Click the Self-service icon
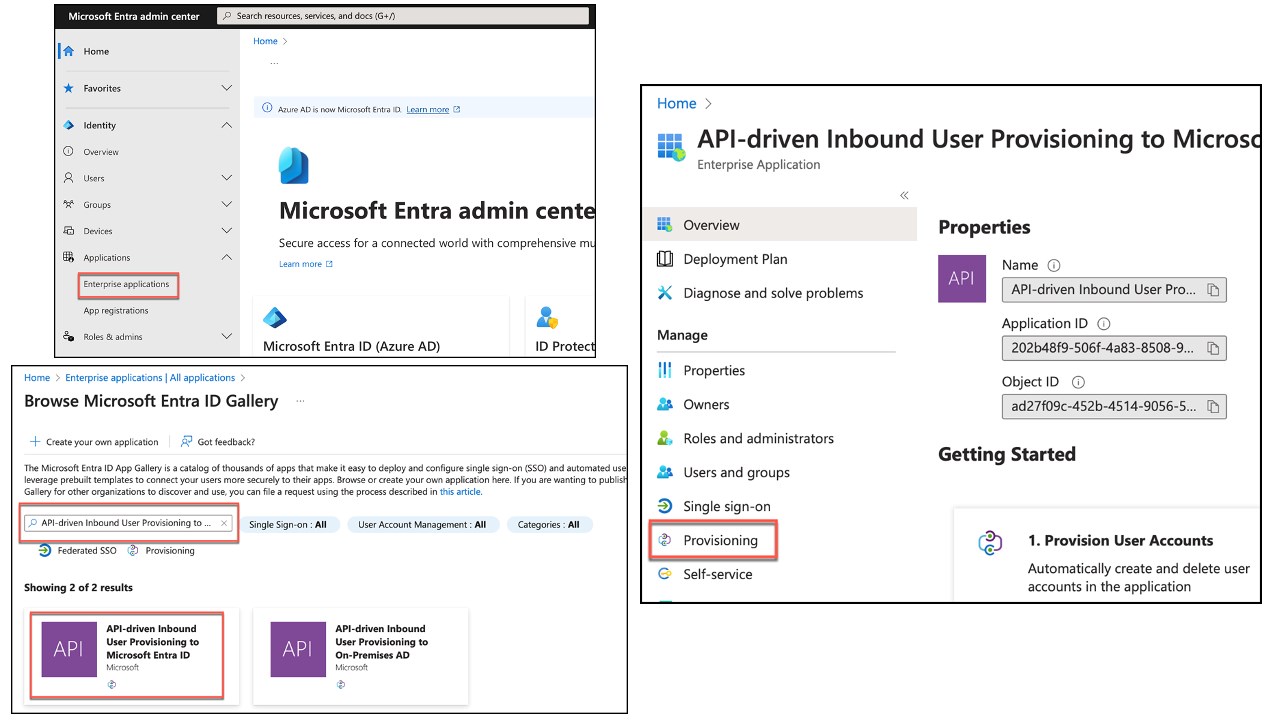1280x720 pixels. 665,574
